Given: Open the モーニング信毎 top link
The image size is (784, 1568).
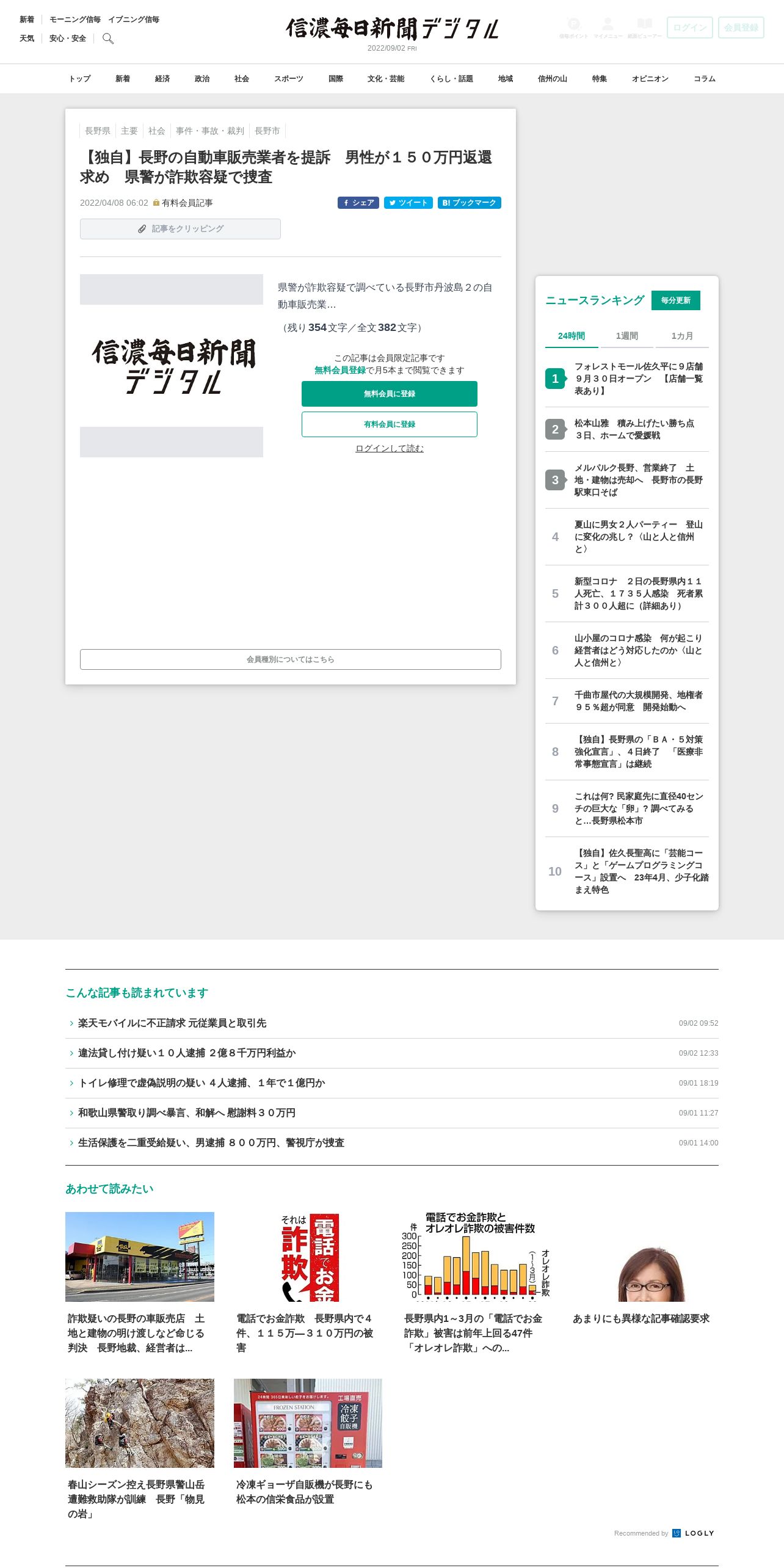Looking at the screenshot, I should pos(75,20).
